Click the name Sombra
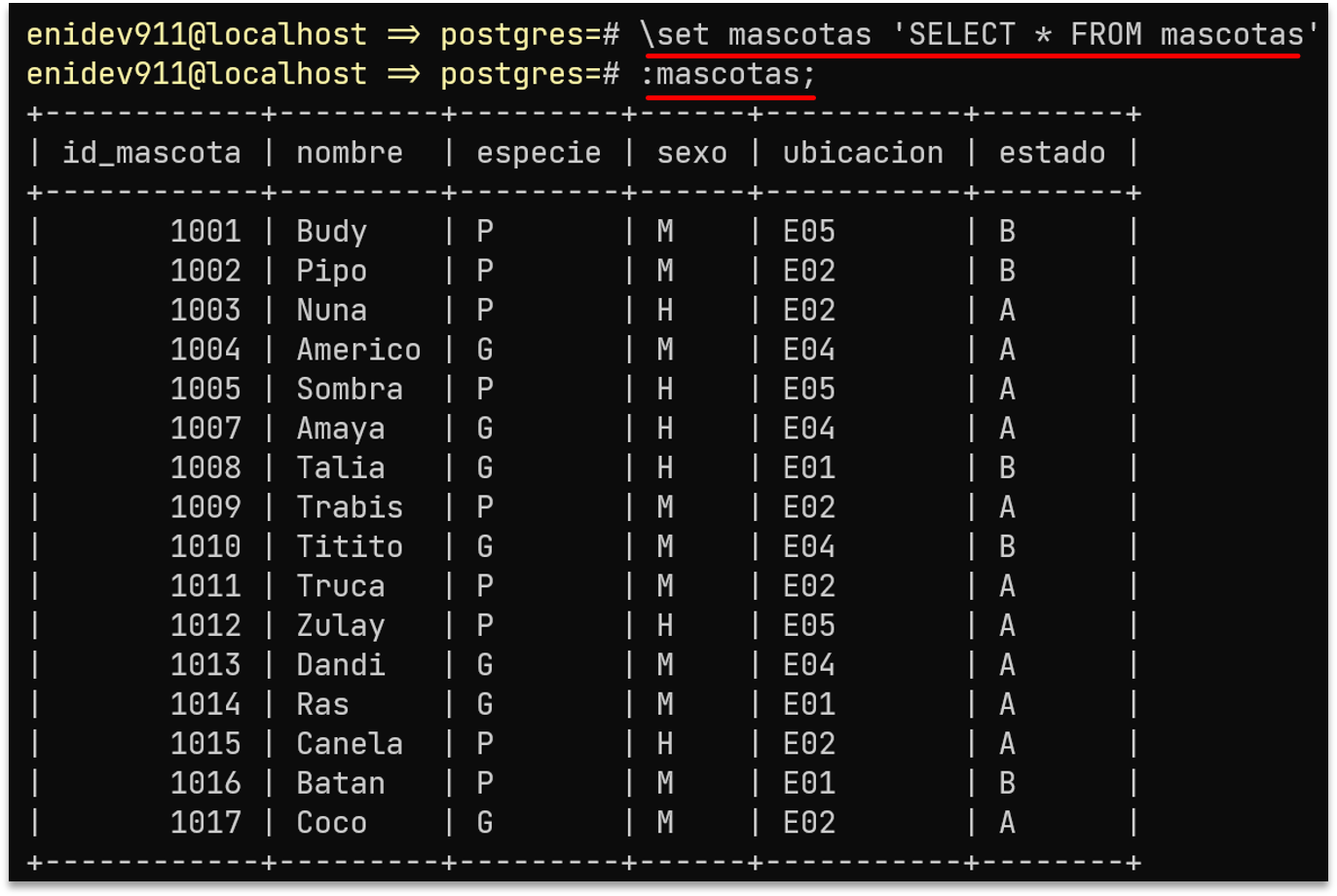The width and height of the screenshot is (1337, 896). point(350,389)
